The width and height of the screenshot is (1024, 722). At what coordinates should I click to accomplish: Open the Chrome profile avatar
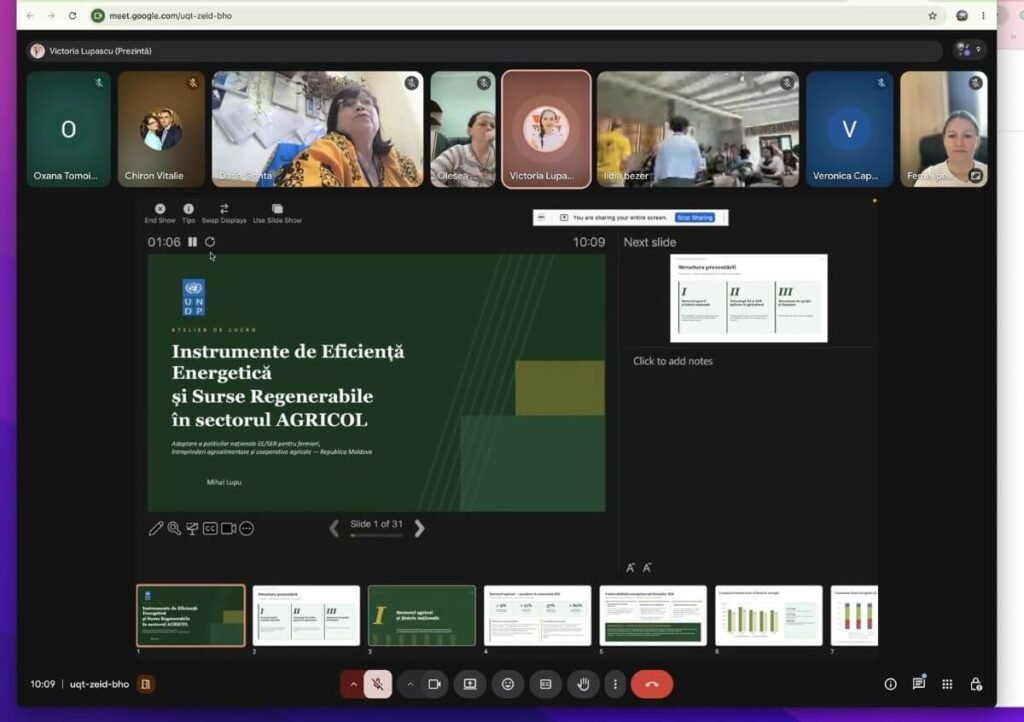[x=962, y=16]
